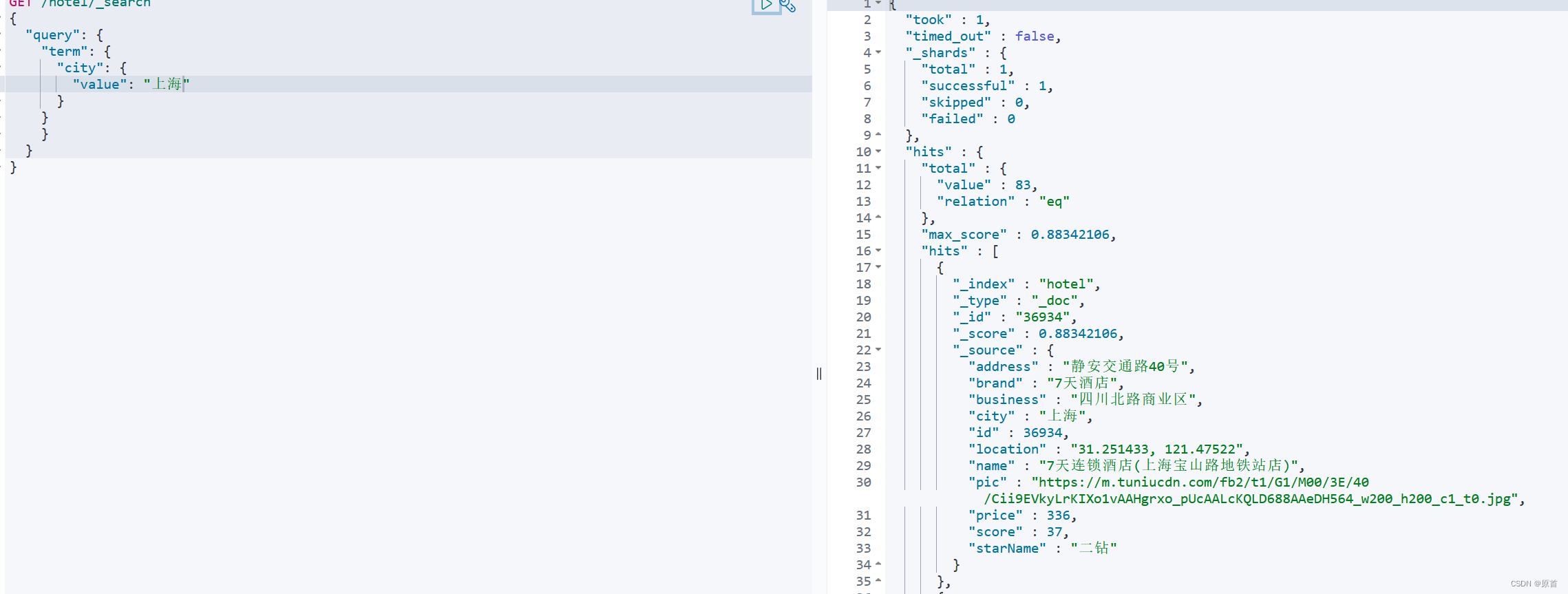1568x594 pixels.
Task: Click the "query" key in the request editor
Action: coord(53,34)
